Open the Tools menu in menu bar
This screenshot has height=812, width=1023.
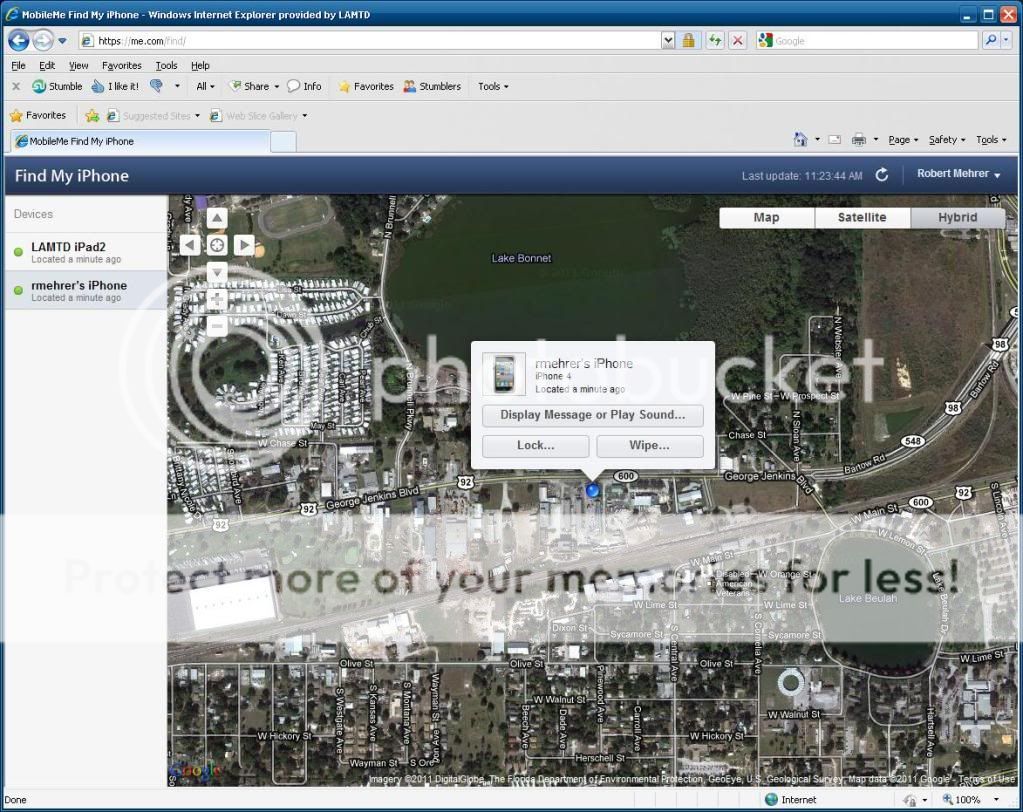[x=166, y=65]
